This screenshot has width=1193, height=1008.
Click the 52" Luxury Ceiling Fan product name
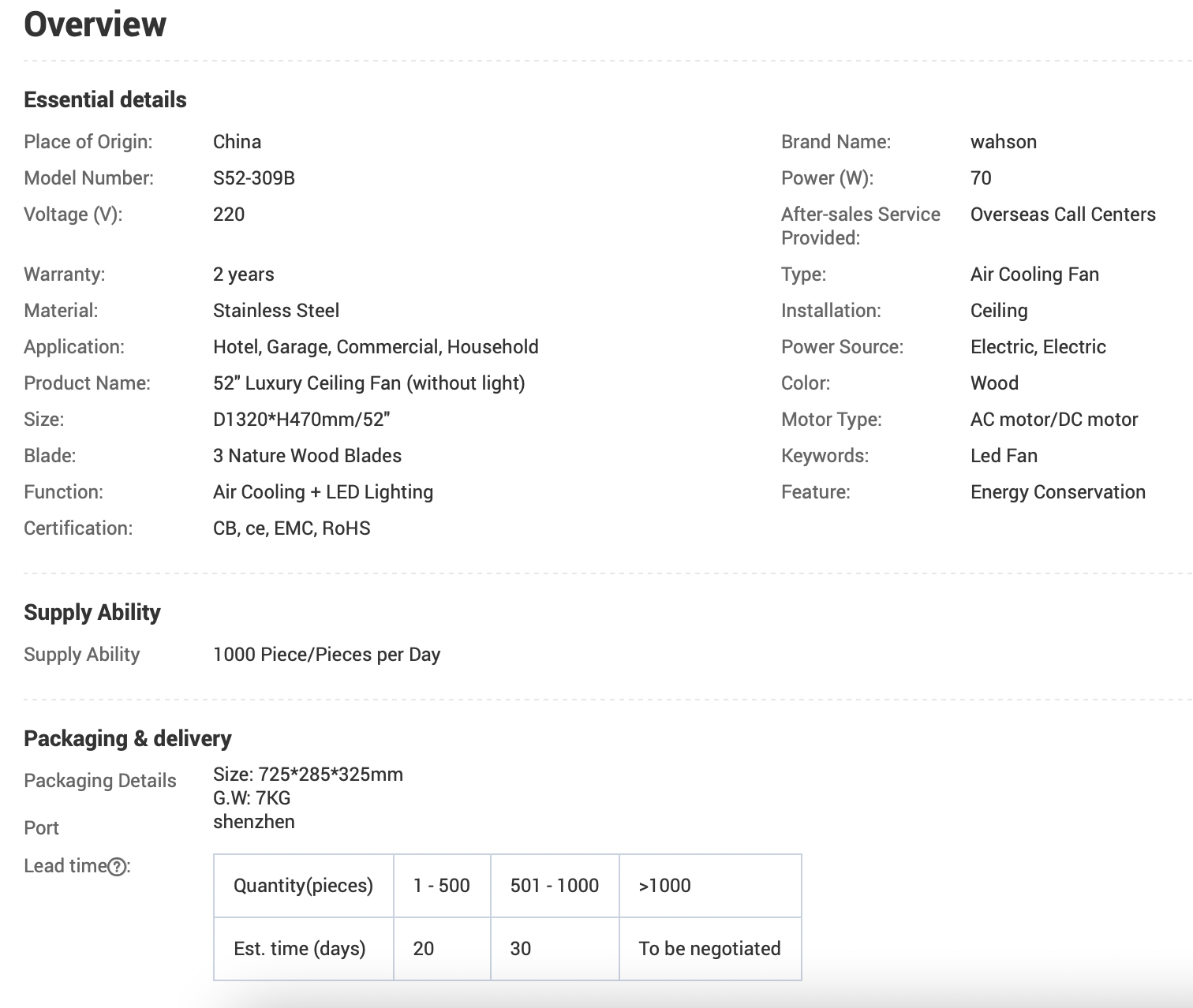pyautogui.click(x=368, y=383)
